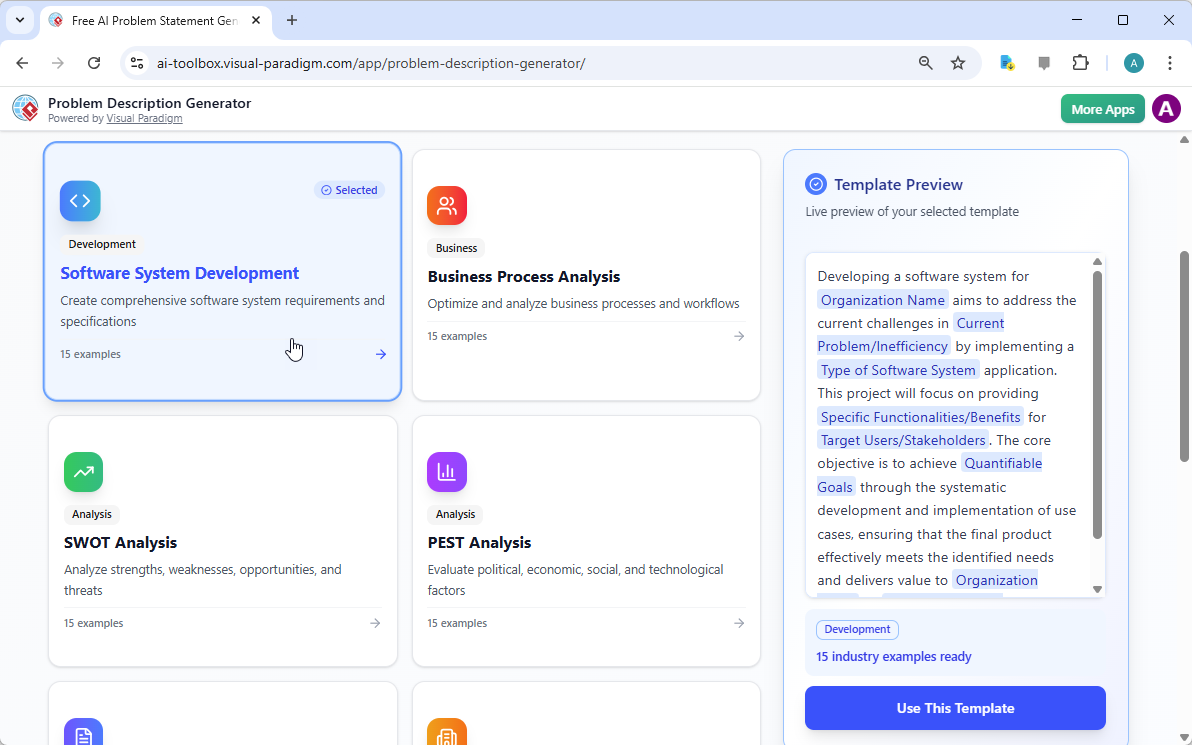Expand SWOT Analysis examples with the arrow
The image size is (1192, 745).
(375, 622)
